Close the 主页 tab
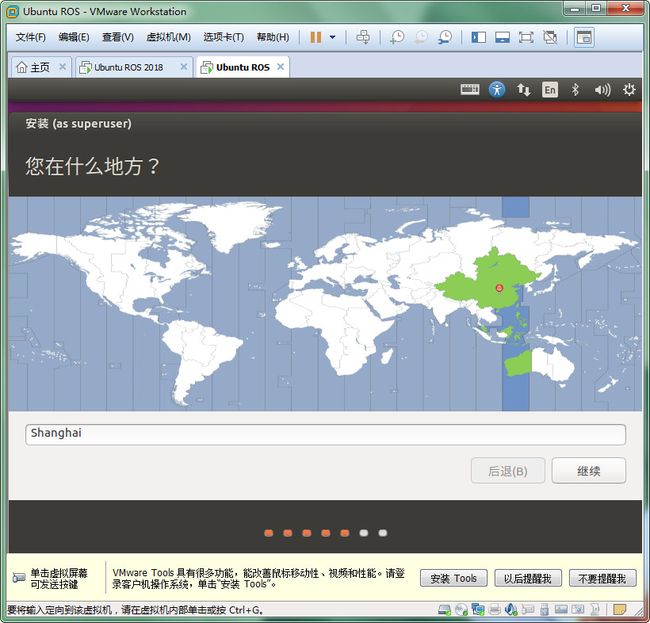The width and height of the screenshot is (650, 623). pyautogui.click(x=62, y=67)
